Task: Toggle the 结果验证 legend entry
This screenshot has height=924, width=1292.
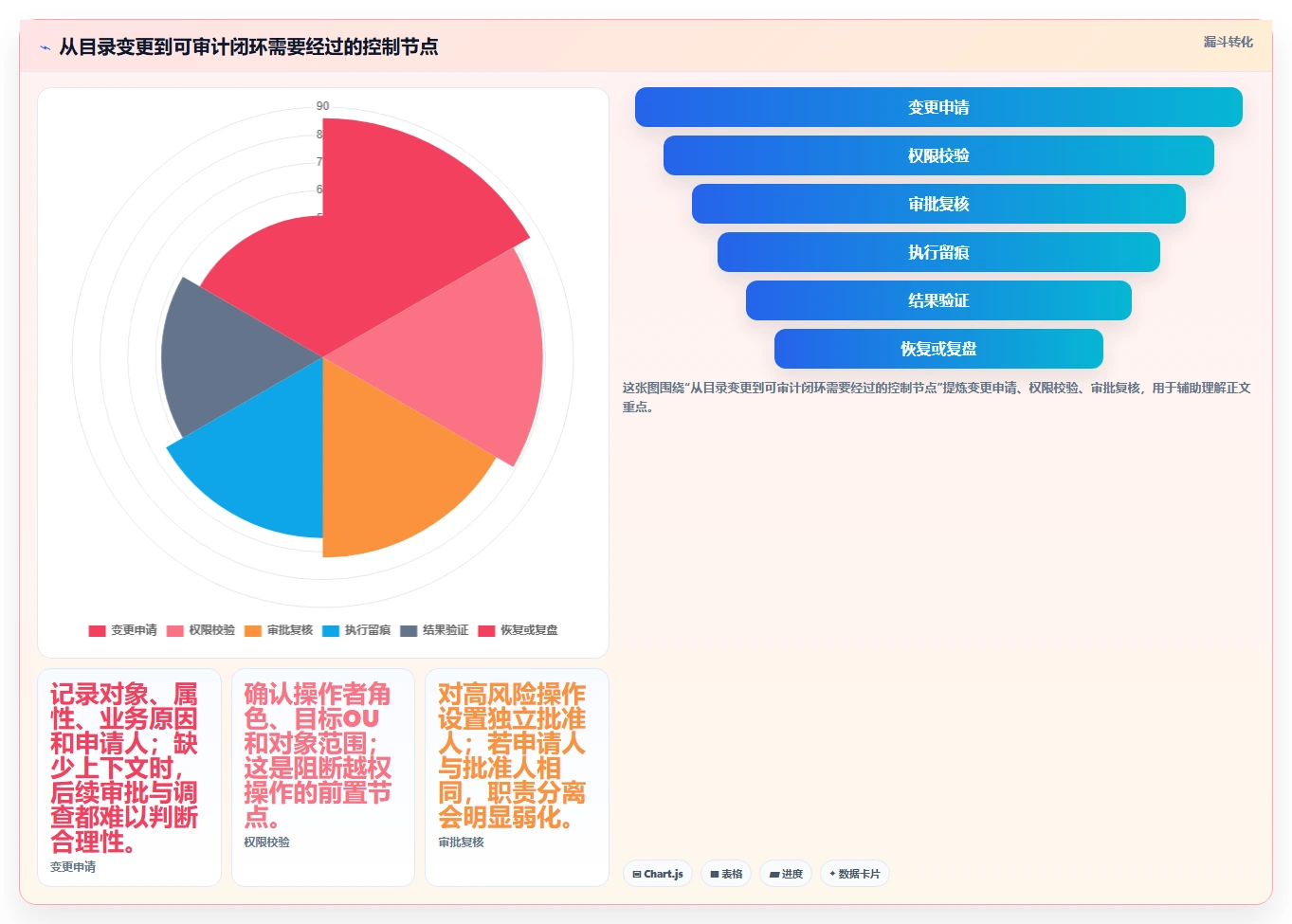Action: pyautogui.click(x=434, y=630)
